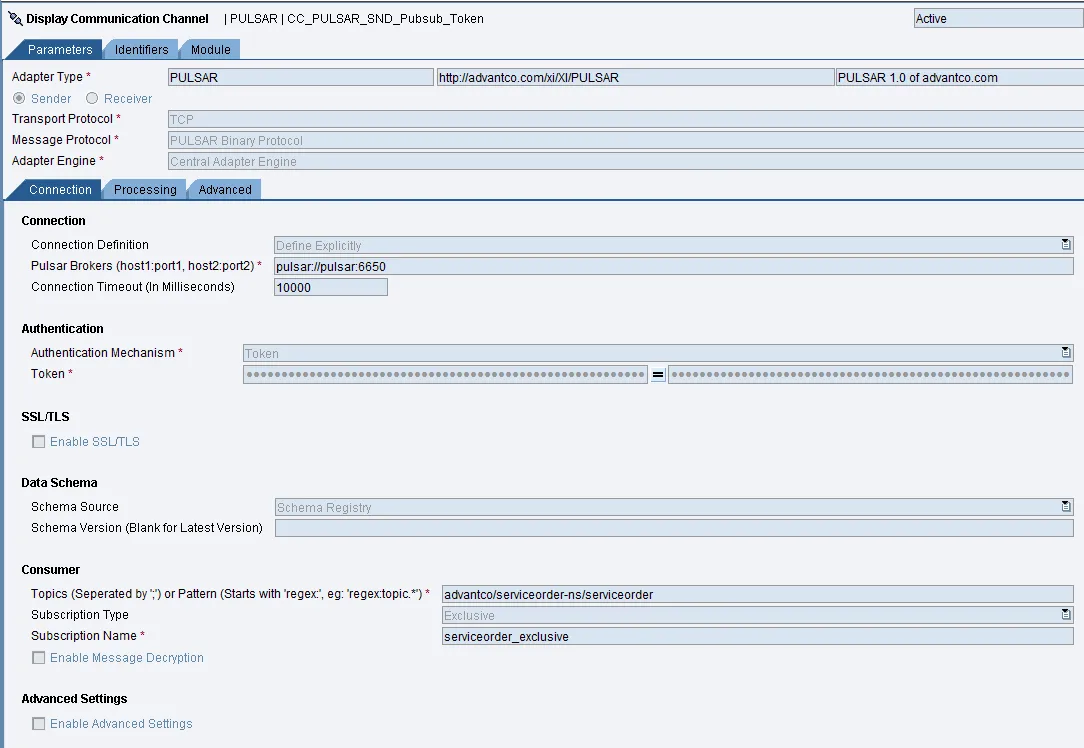
Task: Click the Adapter Engine 'Central Adapter Engine' field
Action: 626,161
